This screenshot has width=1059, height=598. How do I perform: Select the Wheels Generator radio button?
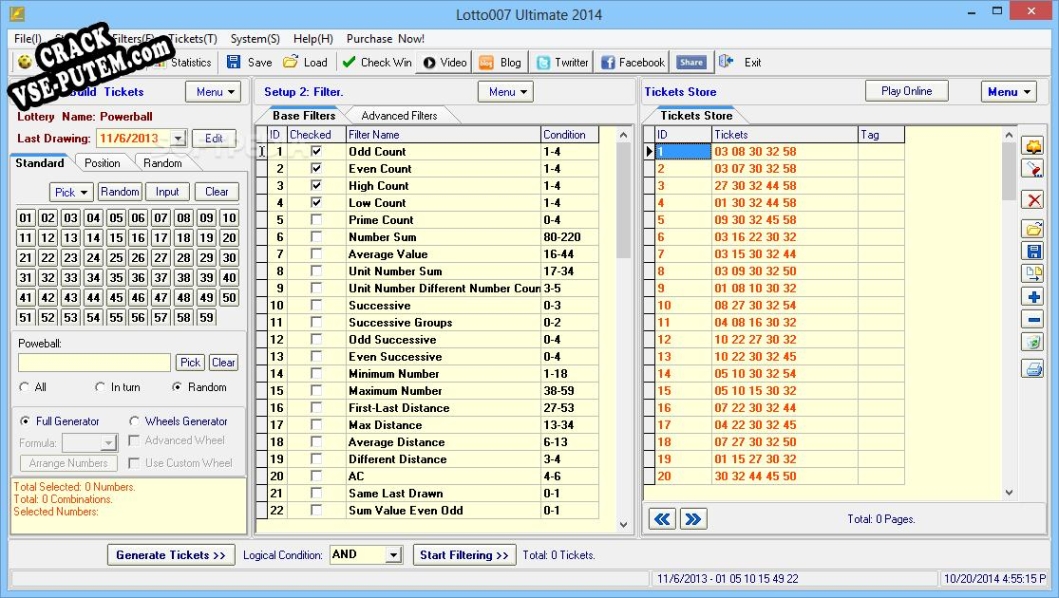point(134,421)
